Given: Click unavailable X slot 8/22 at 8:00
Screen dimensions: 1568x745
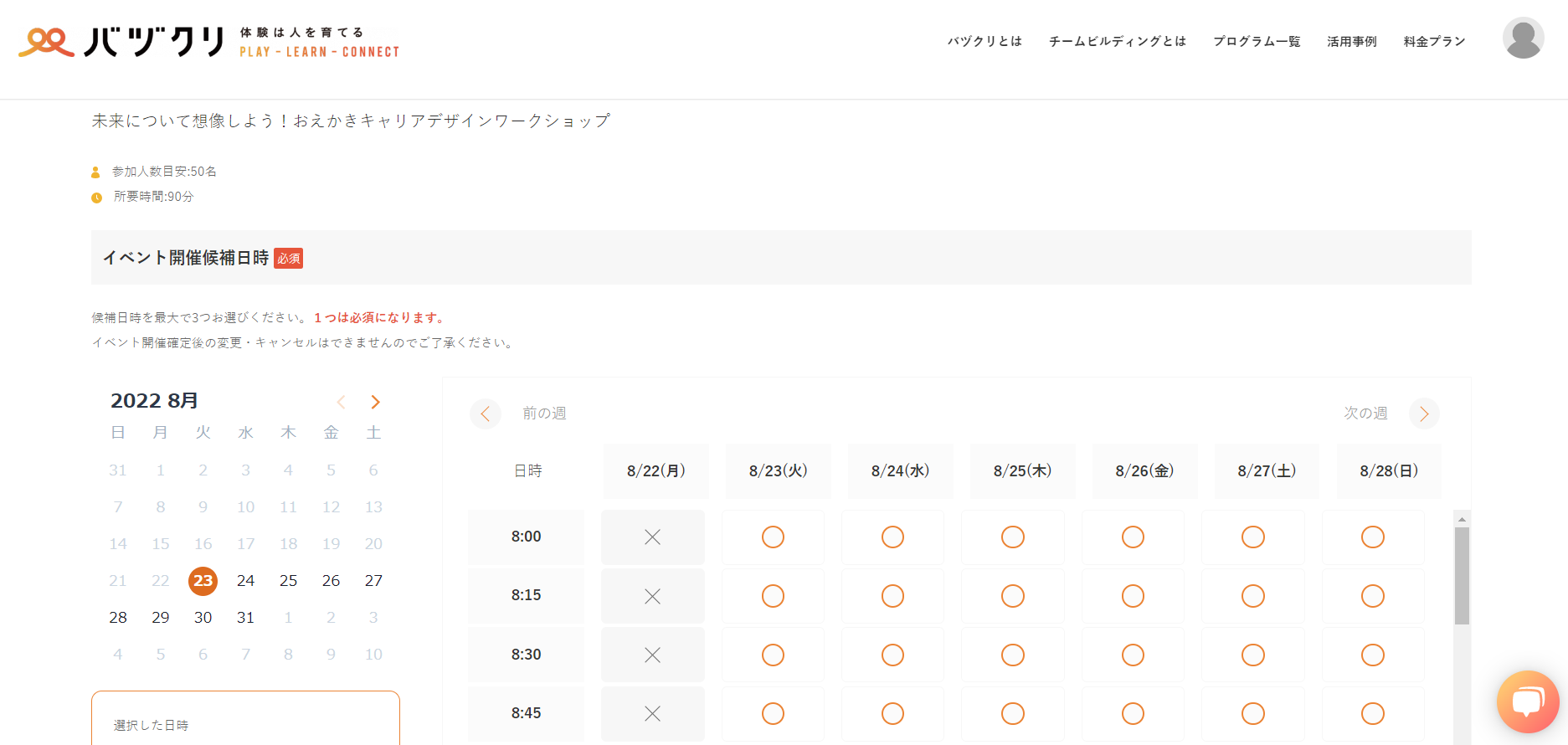Looking at the screenshot, I should 652,537.
